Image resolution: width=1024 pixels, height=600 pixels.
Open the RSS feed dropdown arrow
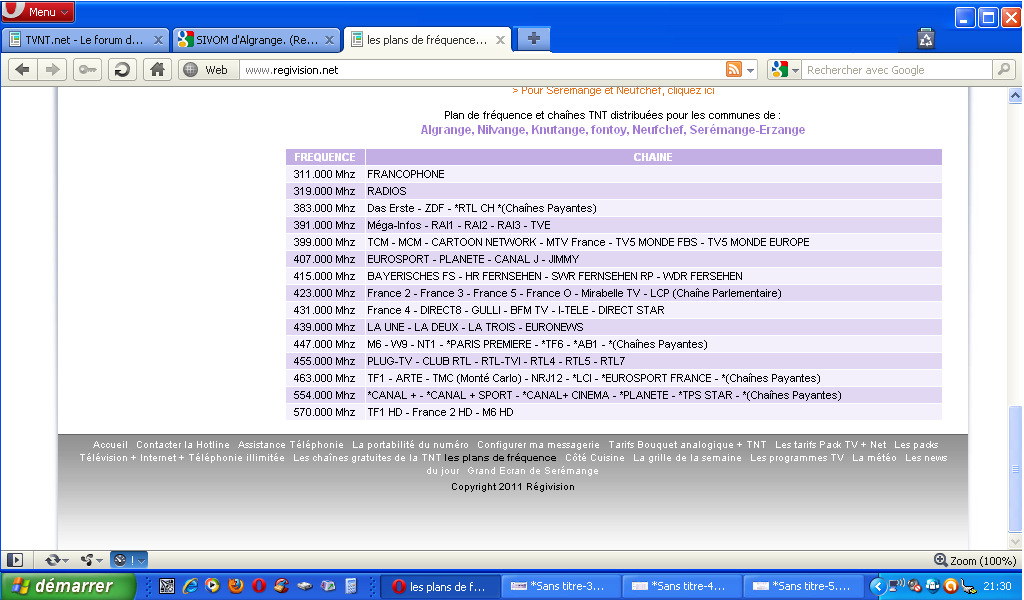[x=750, y=70]
